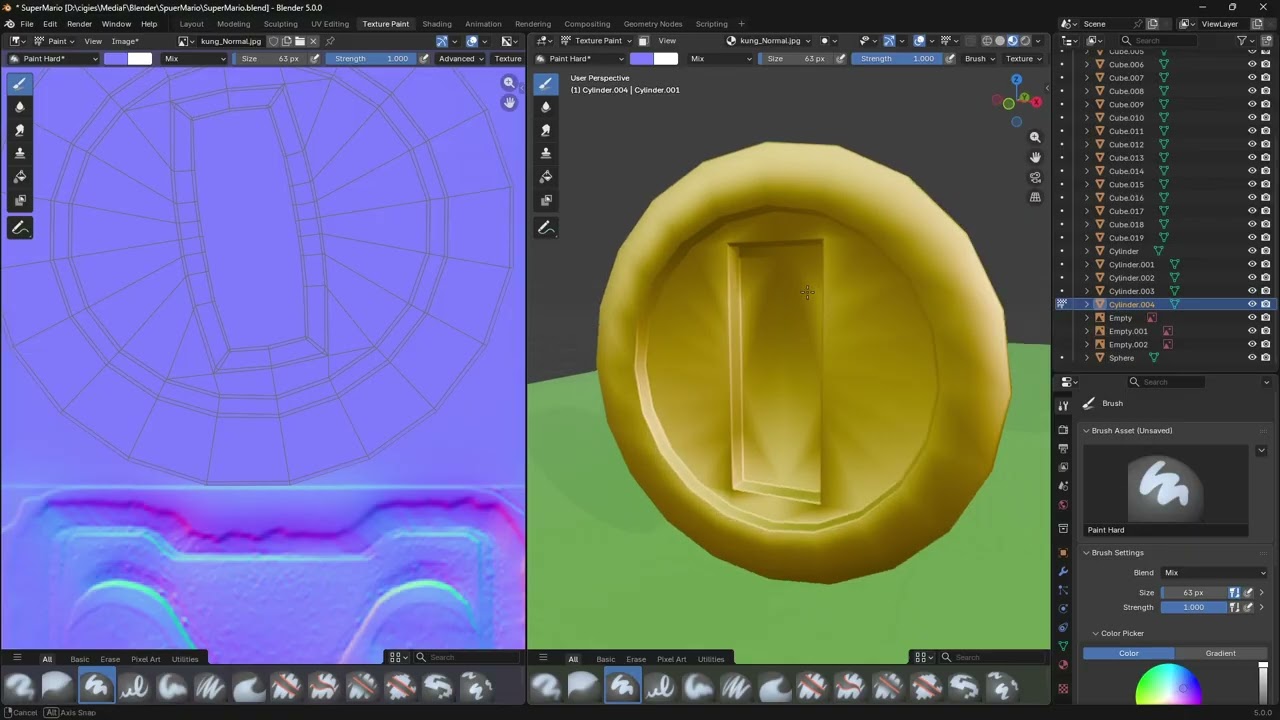Switch perspective/orthographic with the grid icon
Image resolution: width=1280 pixels, height=720 pixels.
(x=1035, y=197)
